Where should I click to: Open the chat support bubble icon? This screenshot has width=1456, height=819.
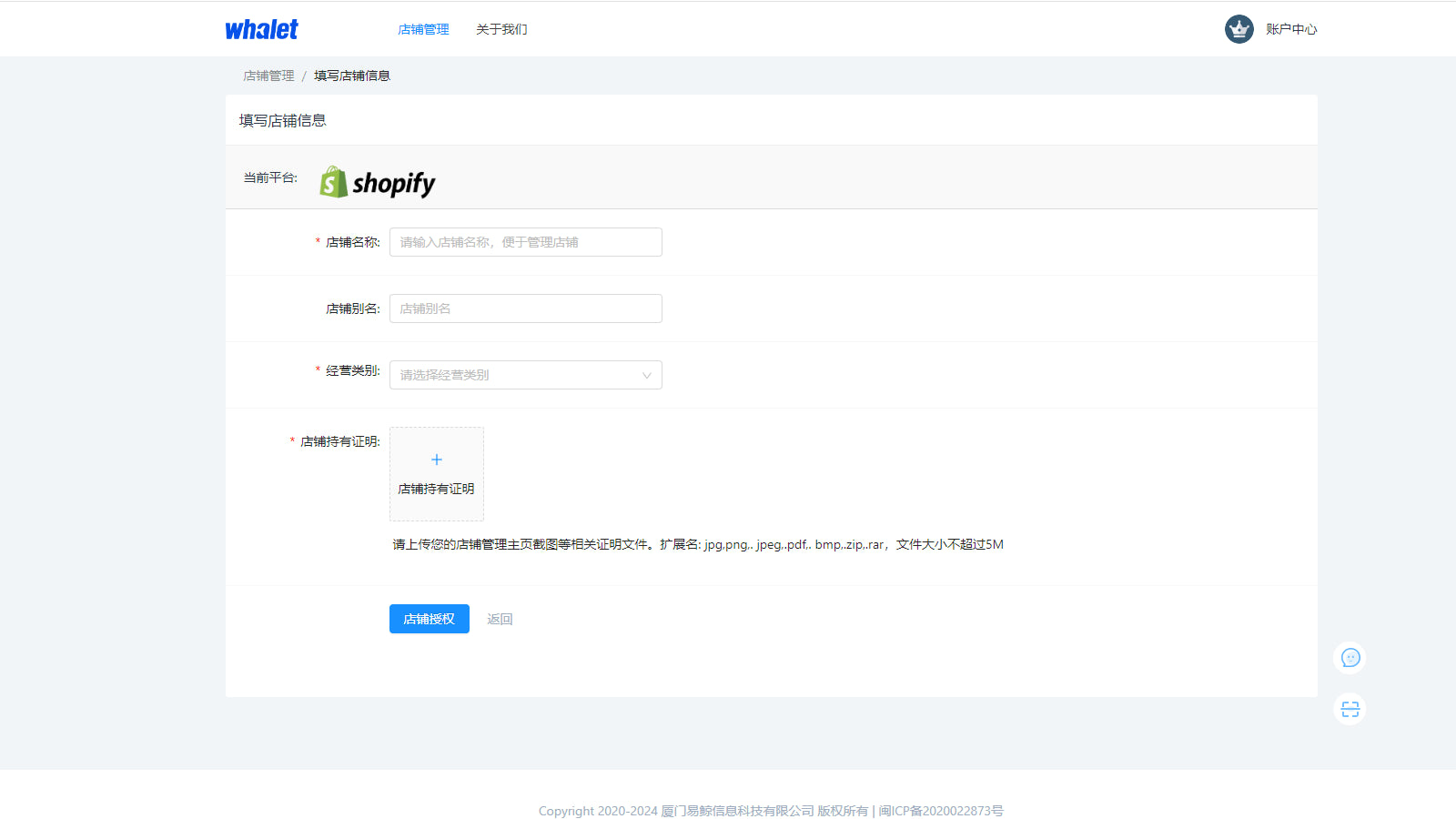(1350, 658)
